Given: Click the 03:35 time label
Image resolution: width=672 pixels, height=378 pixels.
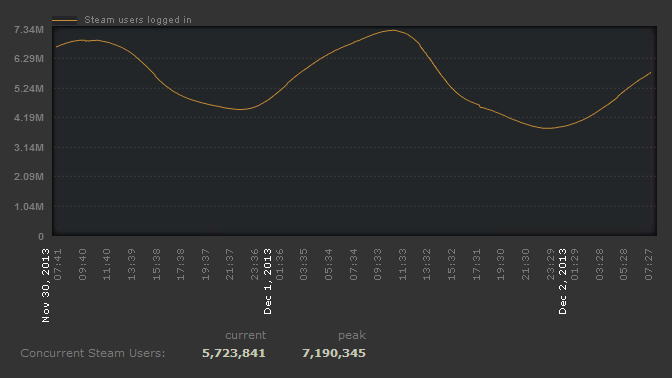Looking at the screenshot, I should (x=304, y=264).
